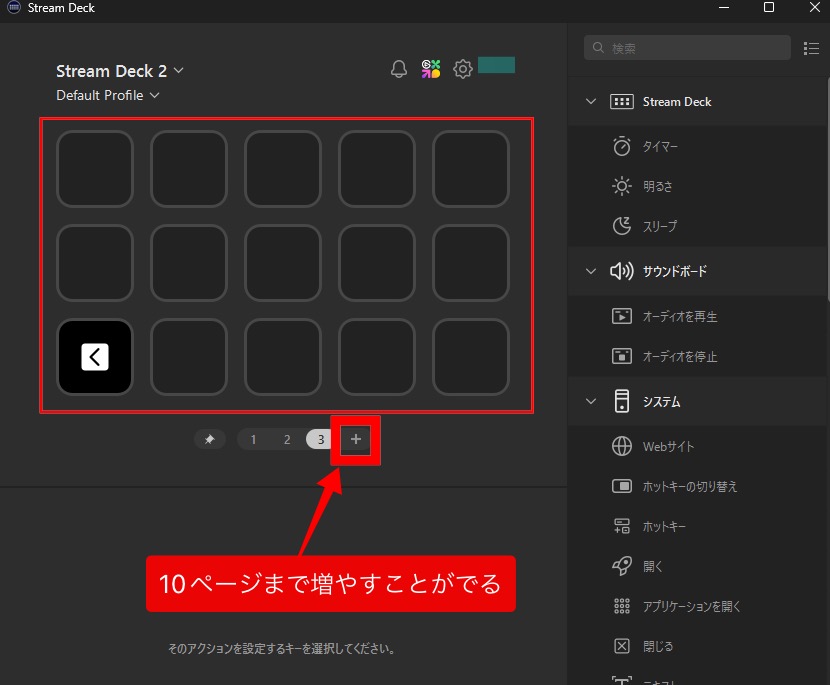Select the ホットキー action
Viewport: 830px width, 685px height.
[696, 526]
